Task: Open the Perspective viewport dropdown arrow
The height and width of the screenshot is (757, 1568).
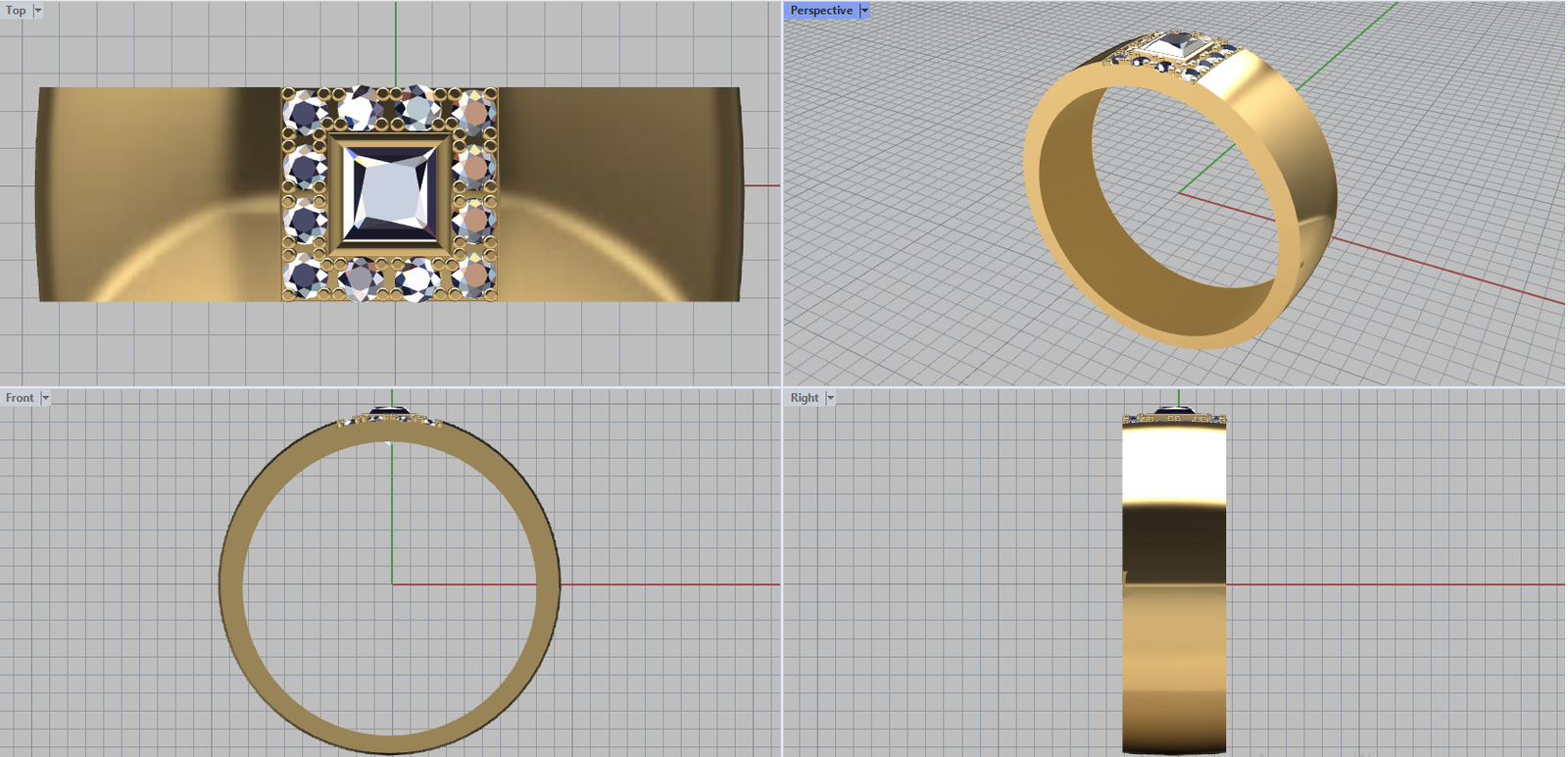Action: (864, 11)
